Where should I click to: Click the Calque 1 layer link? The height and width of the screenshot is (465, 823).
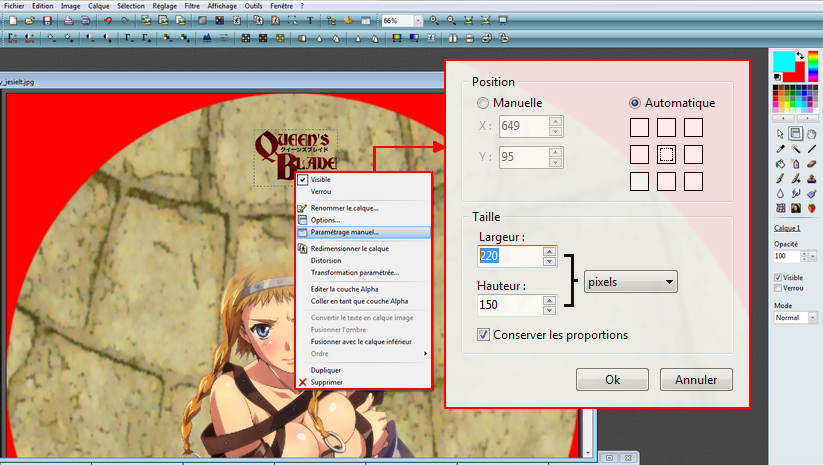coord(787,228)
